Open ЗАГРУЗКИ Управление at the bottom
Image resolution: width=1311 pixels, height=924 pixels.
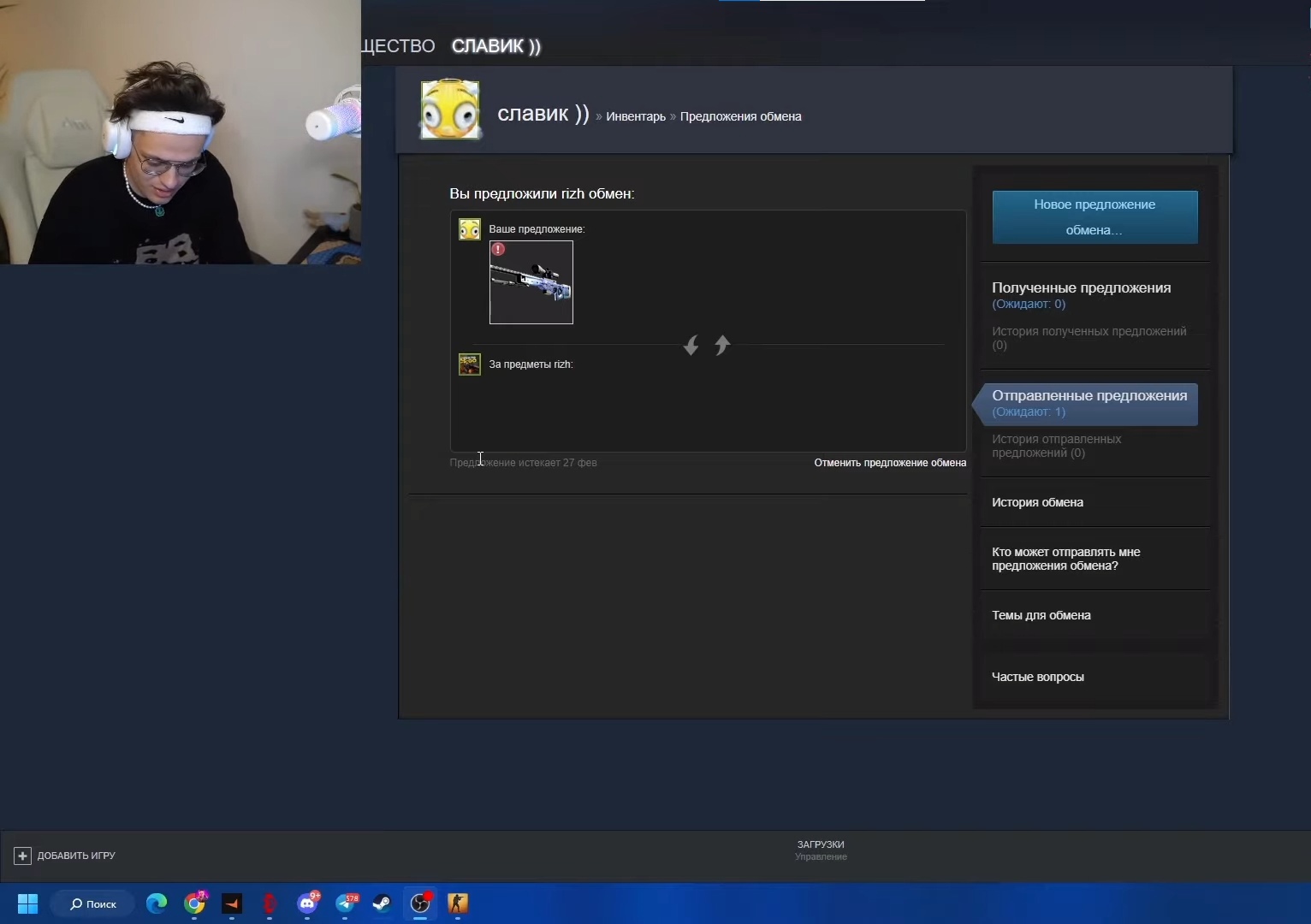coord(821,850)
